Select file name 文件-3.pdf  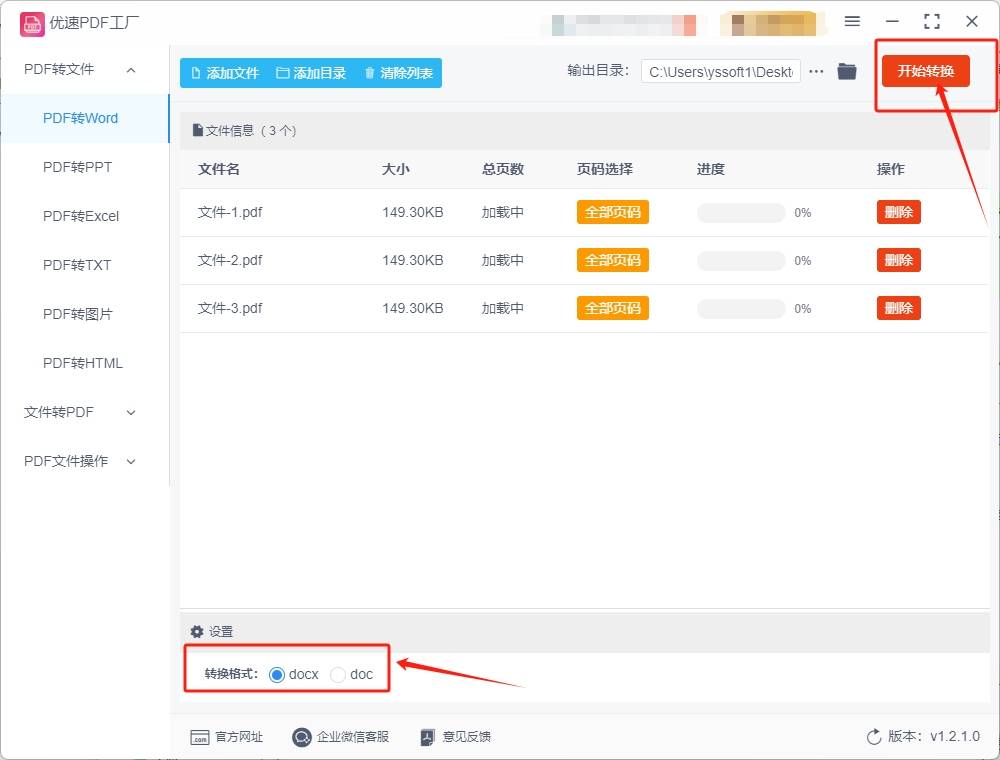(x=230, y=308)
